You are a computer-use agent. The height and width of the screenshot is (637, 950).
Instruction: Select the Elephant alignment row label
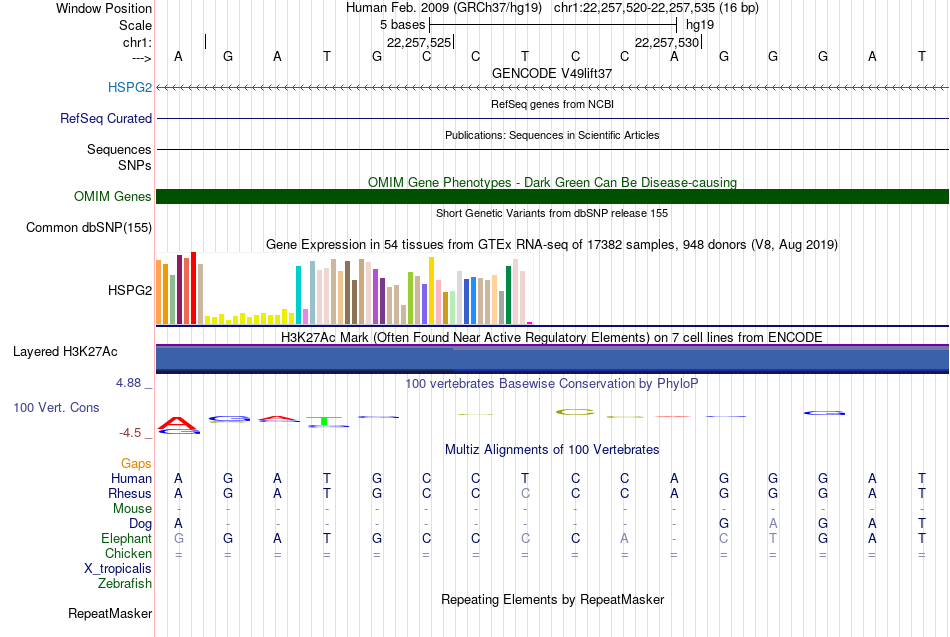pos(126,538)
